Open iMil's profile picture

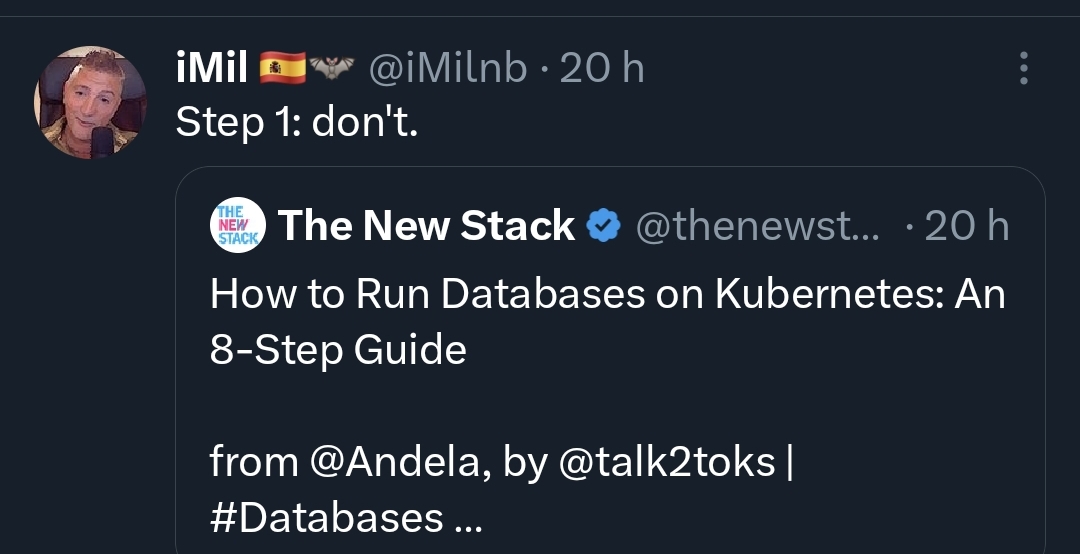pos(90,103)
